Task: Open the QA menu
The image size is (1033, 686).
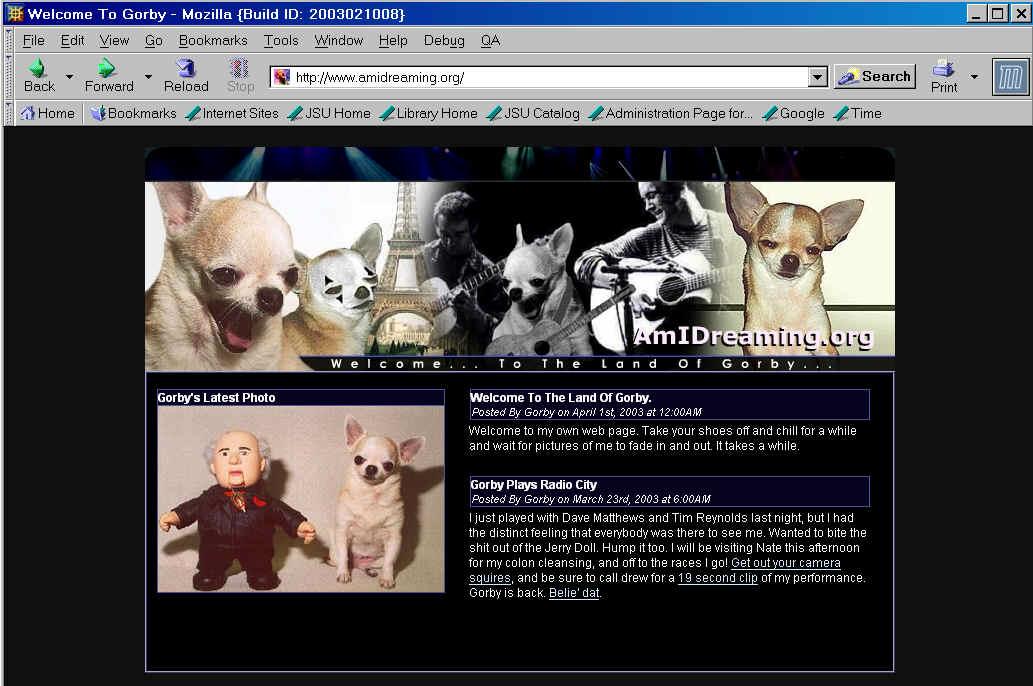Action: click(490, 40)
